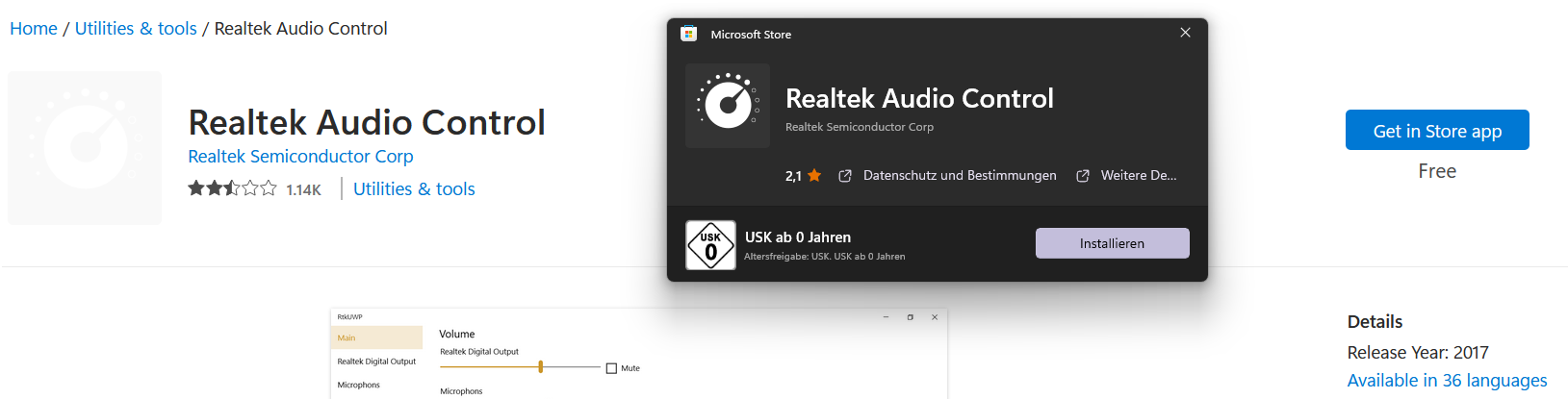Click external link icon before Weitere De...
This screenshot has width=1568, height=399.
[x=1083, y=176]
